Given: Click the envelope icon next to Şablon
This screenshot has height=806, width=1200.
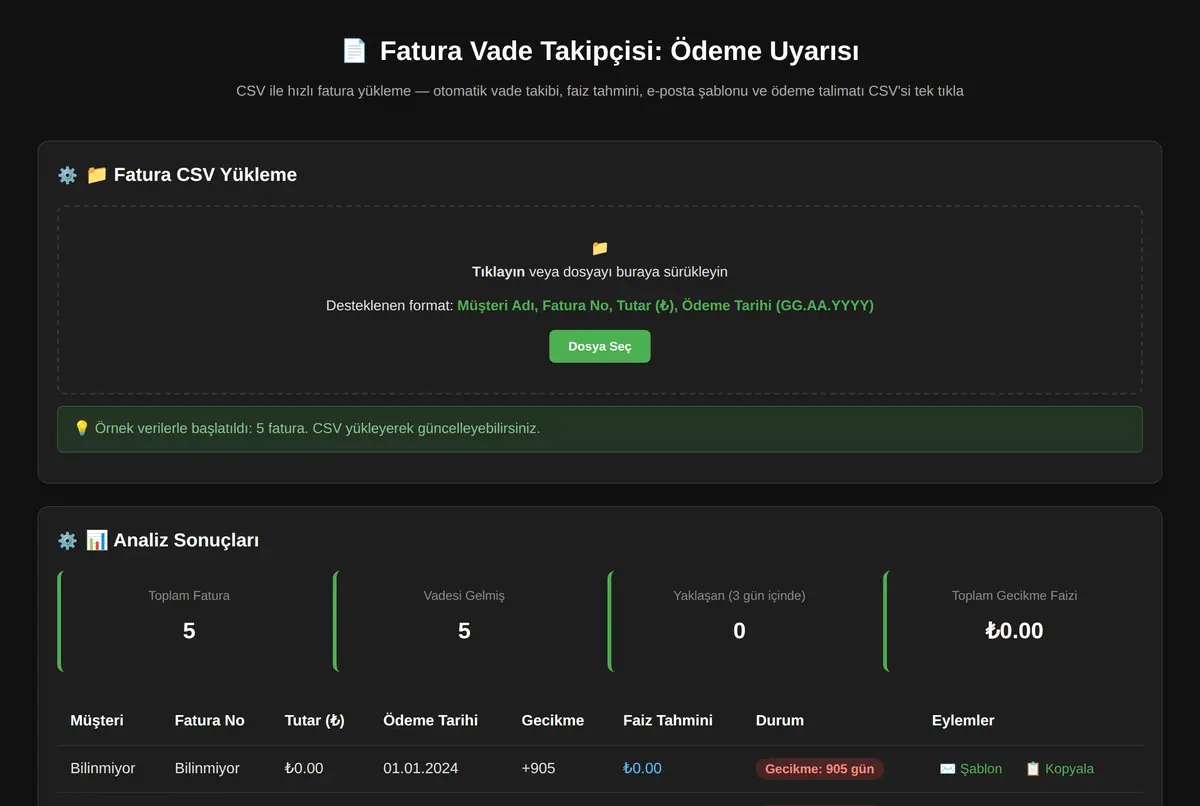Looking at the screenshot, I should pyautogui.click(x=948, y=768).
